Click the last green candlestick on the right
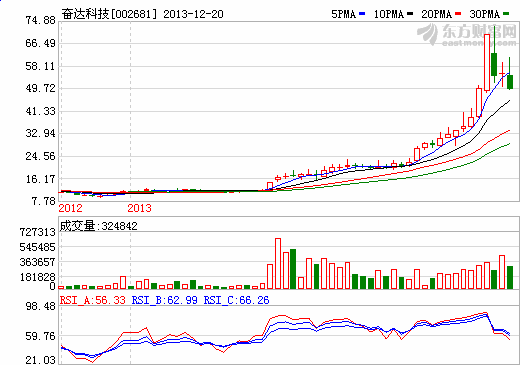520x365 pixels. click(x=510, y=82)
